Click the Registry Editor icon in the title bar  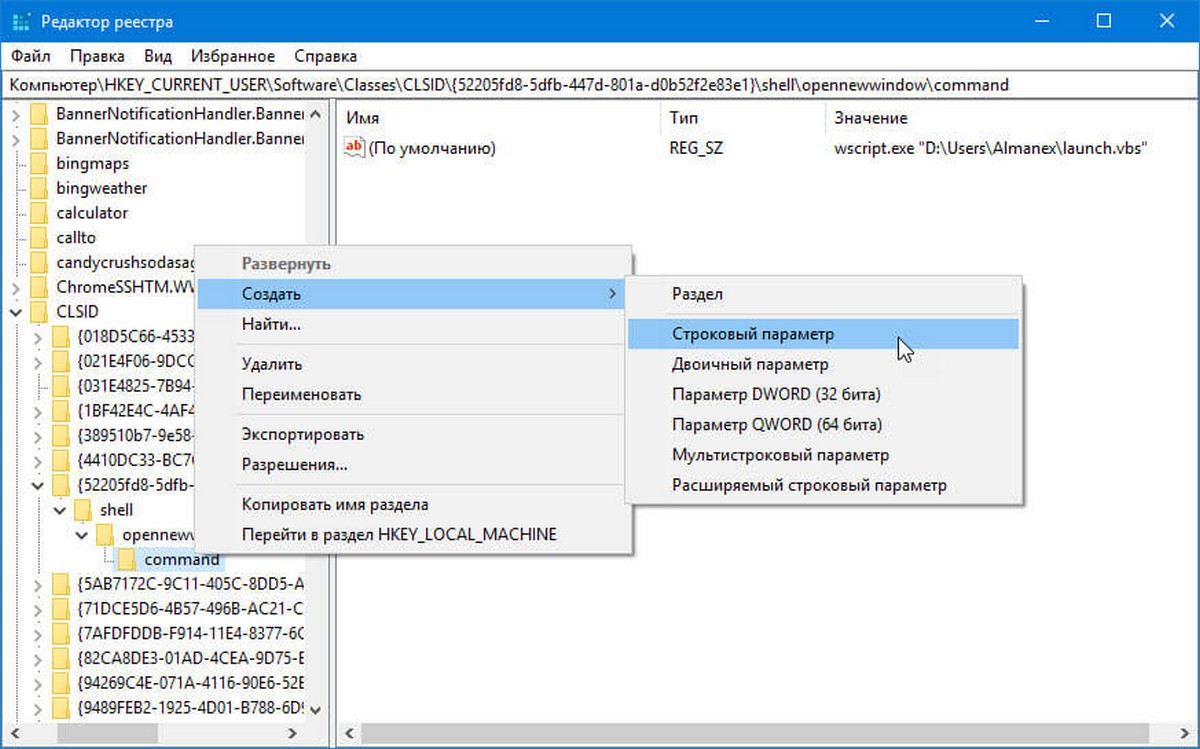tap(22, 20)
